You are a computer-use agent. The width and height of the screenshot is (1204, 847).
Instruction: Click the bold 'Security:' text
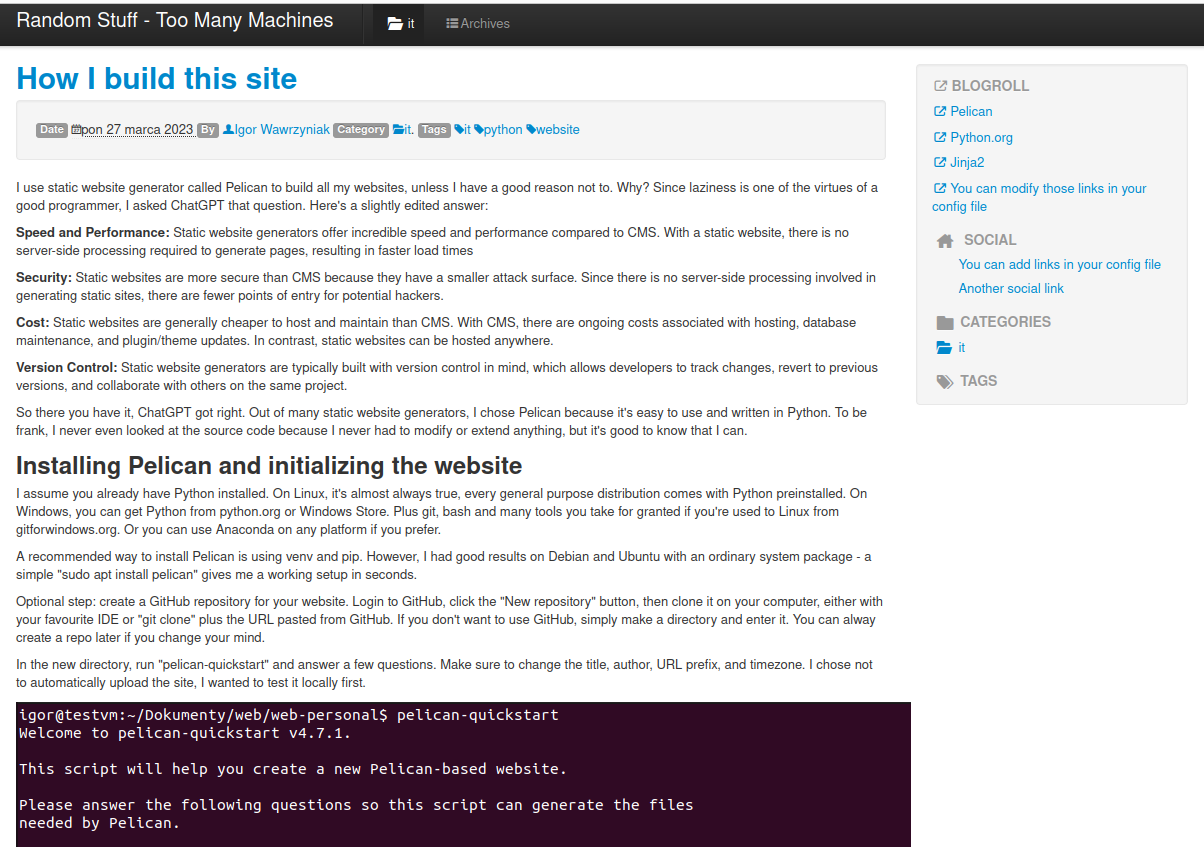(x=44, y=278)
